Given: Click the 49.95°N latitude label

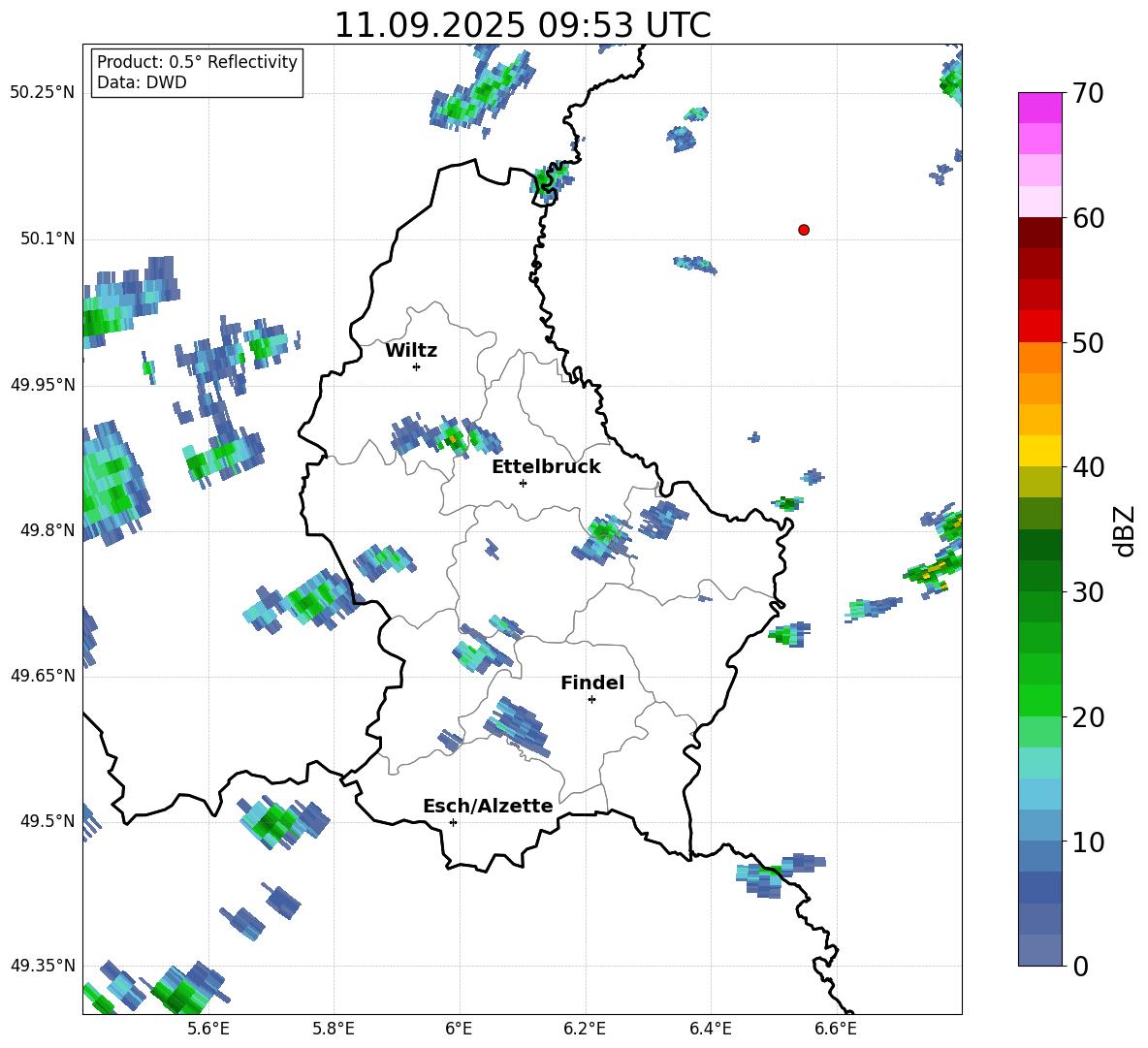Looking at the screenshot, I should click(42, 385).
